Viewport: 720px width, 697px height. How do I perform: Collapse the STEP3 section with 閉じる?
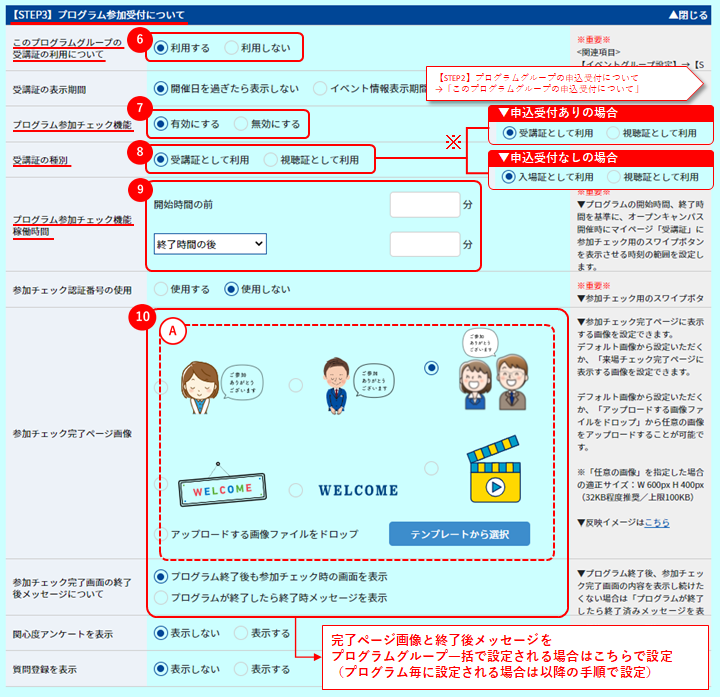[x=688, y=15]
